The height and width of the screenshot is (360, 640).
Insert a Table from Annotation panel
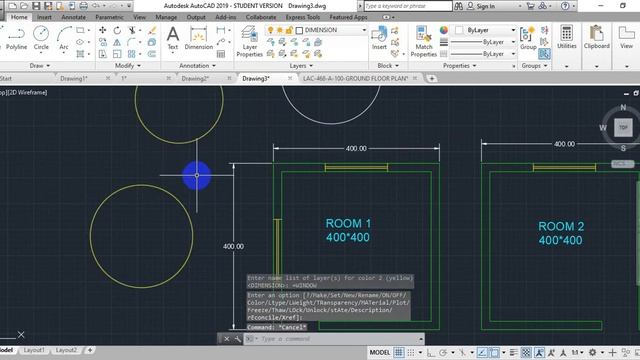click(221, 54)
